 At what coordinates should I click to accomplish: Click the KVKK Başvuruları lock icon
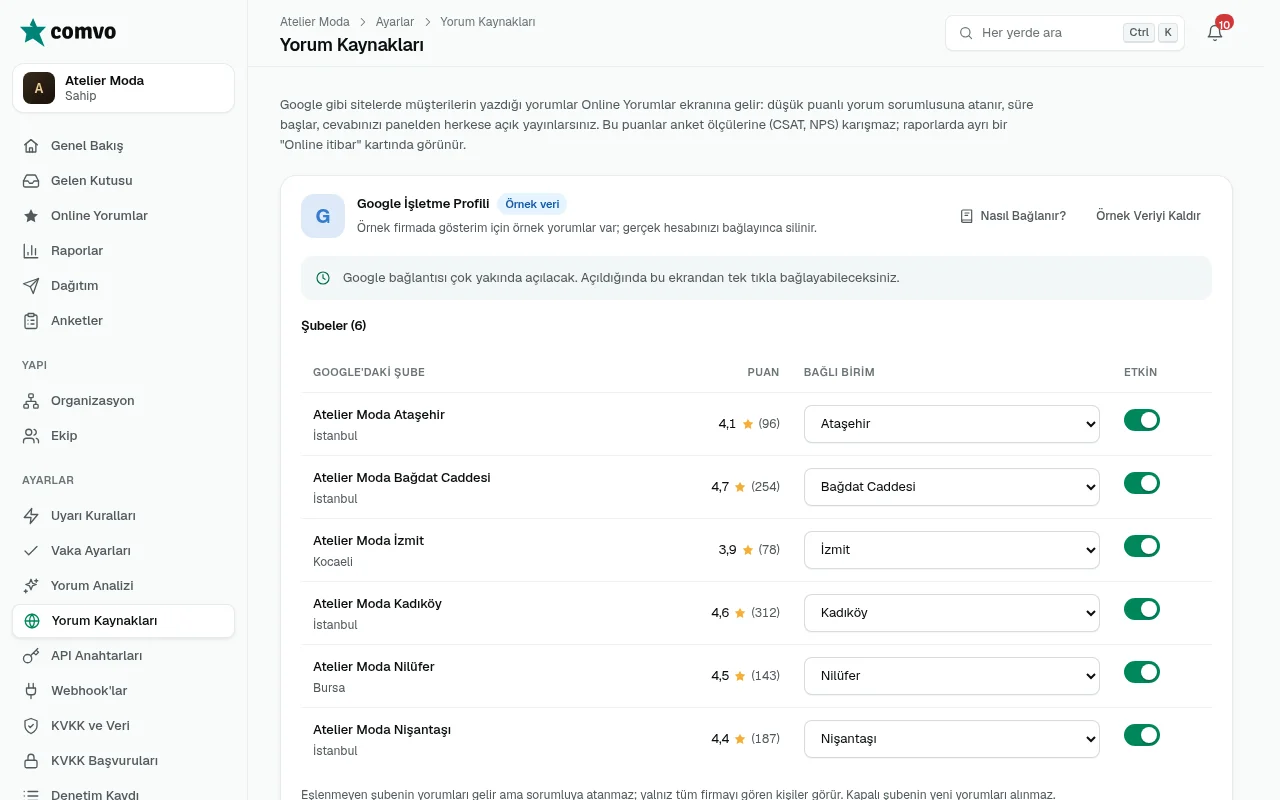click(x=31, y=761)
